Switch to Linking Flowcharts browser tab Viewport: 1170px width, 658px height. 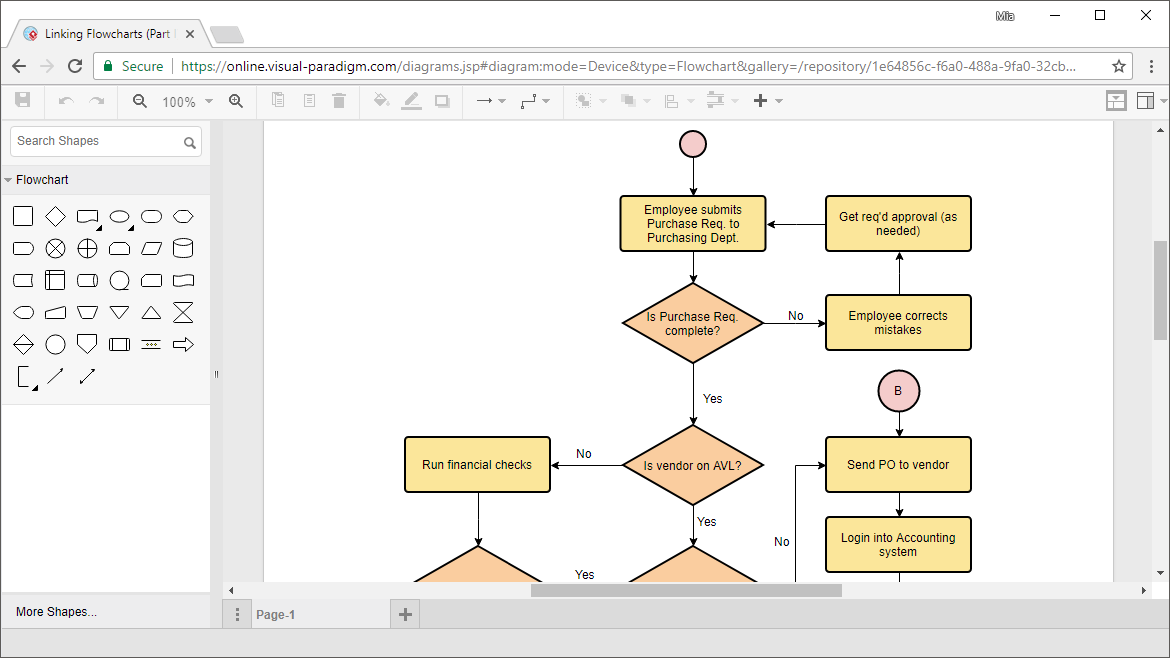108,34
